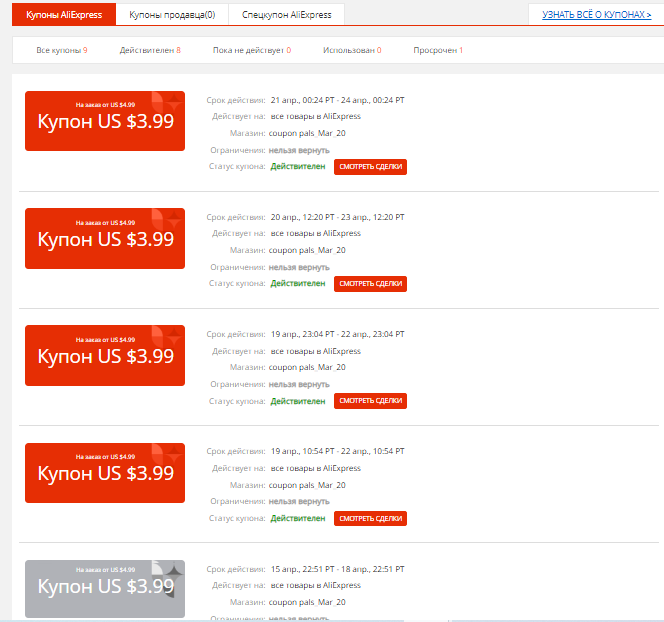Select the gray expired coupon card 15 апр.
The image size is (664, 622).
pos(105,589)
